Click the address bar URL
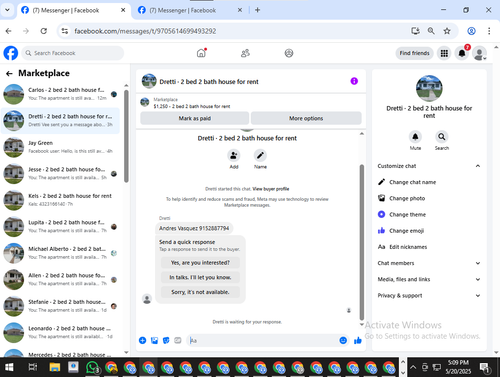The width and height of the screenshot is (500, 377). click(x=145, y=31)
